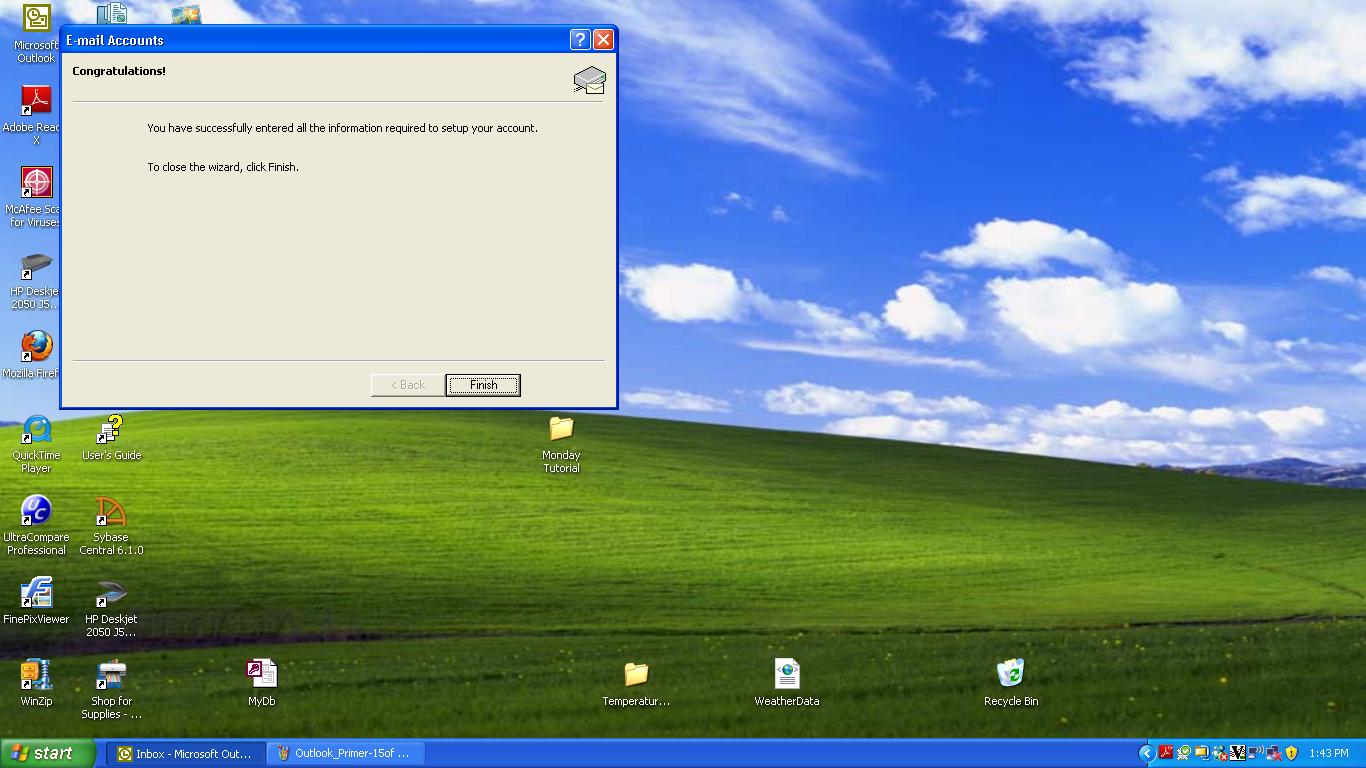Launch FinePixViewer from desktop
The width and height of the screenshot is (1366, 768).
(x=36, y=595)
